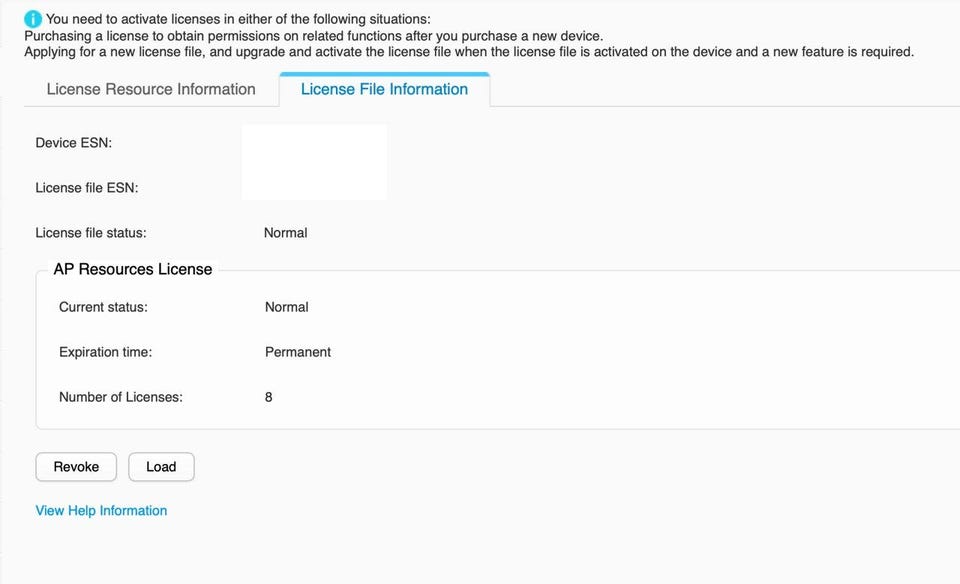The width and height of the screenshot is (960, 584).
Task: Select the Permanent expiration value
Action: [x=298, y=352]
